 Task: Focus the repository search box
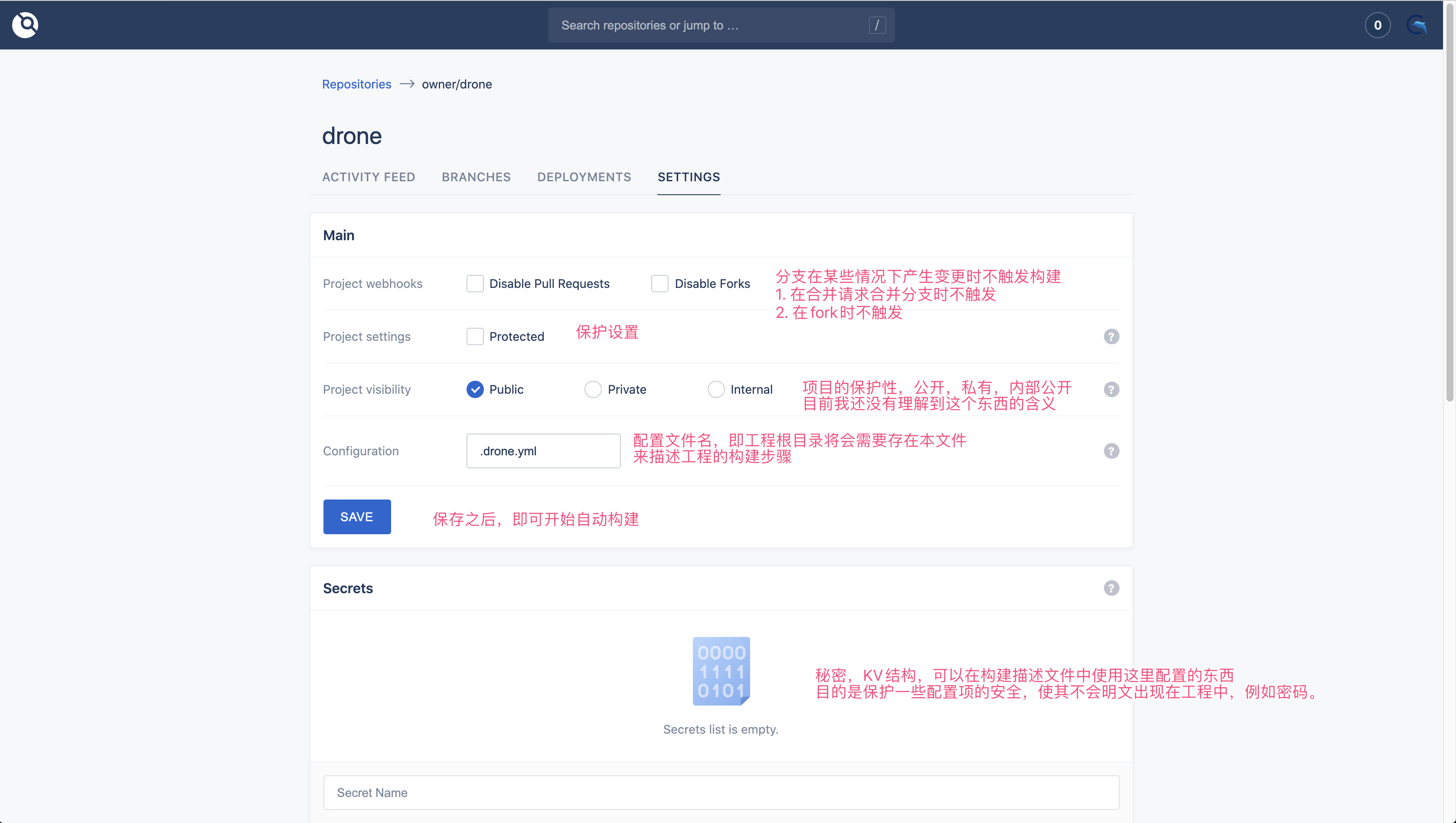click(x=721, y=25)
